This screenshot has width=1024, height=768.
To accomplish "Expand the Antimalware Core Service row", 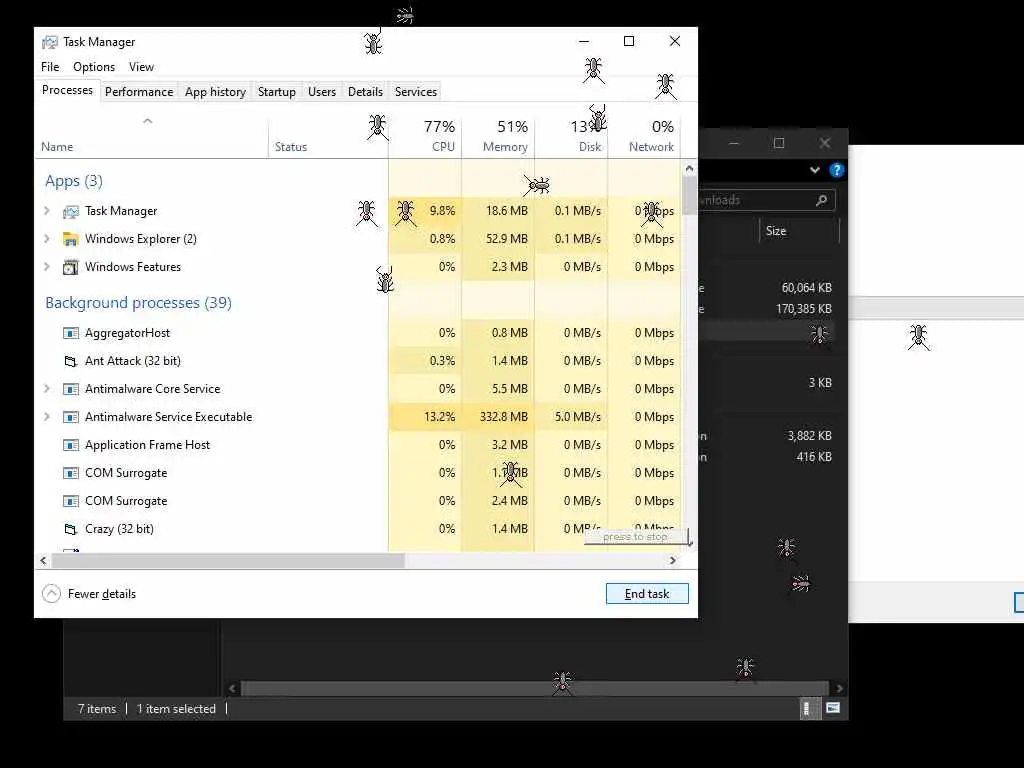I will coord(47,389).
